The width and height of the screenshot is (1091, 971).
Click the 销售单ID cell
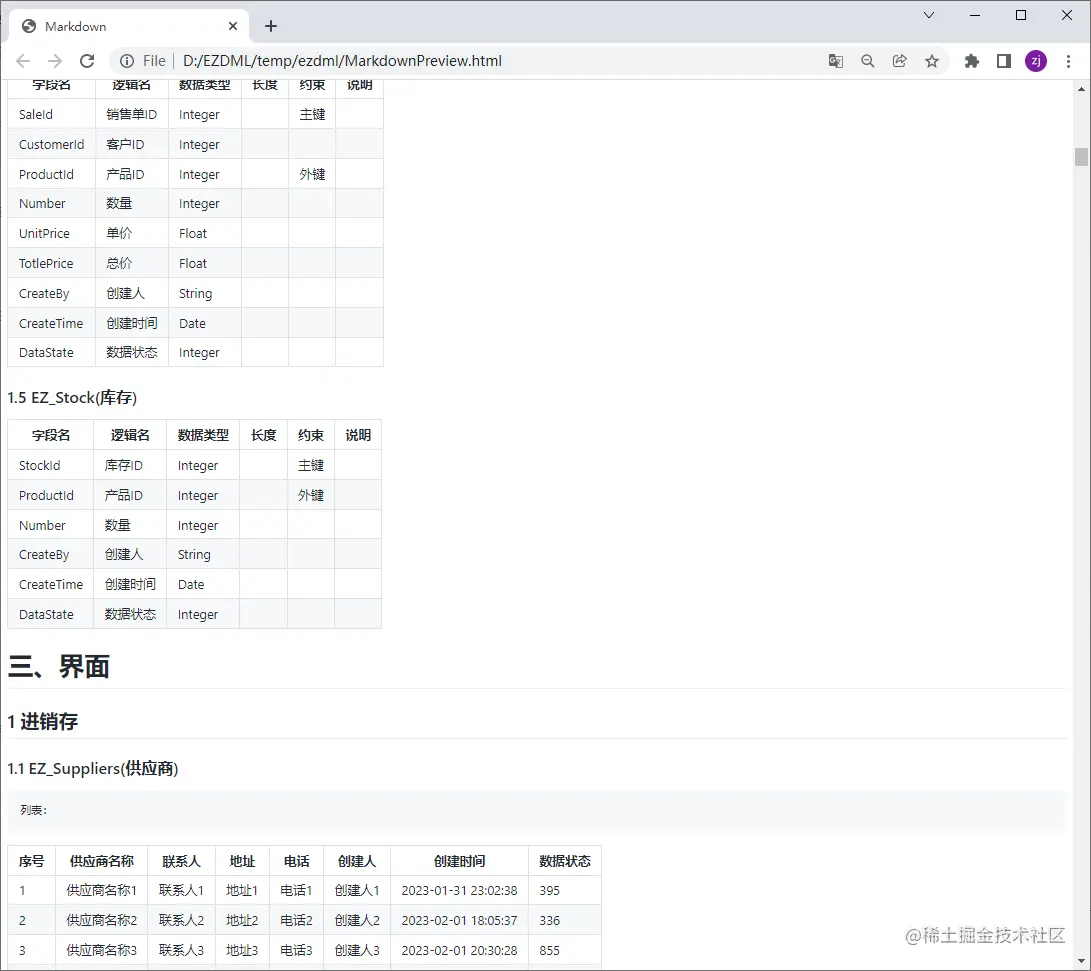132,115
